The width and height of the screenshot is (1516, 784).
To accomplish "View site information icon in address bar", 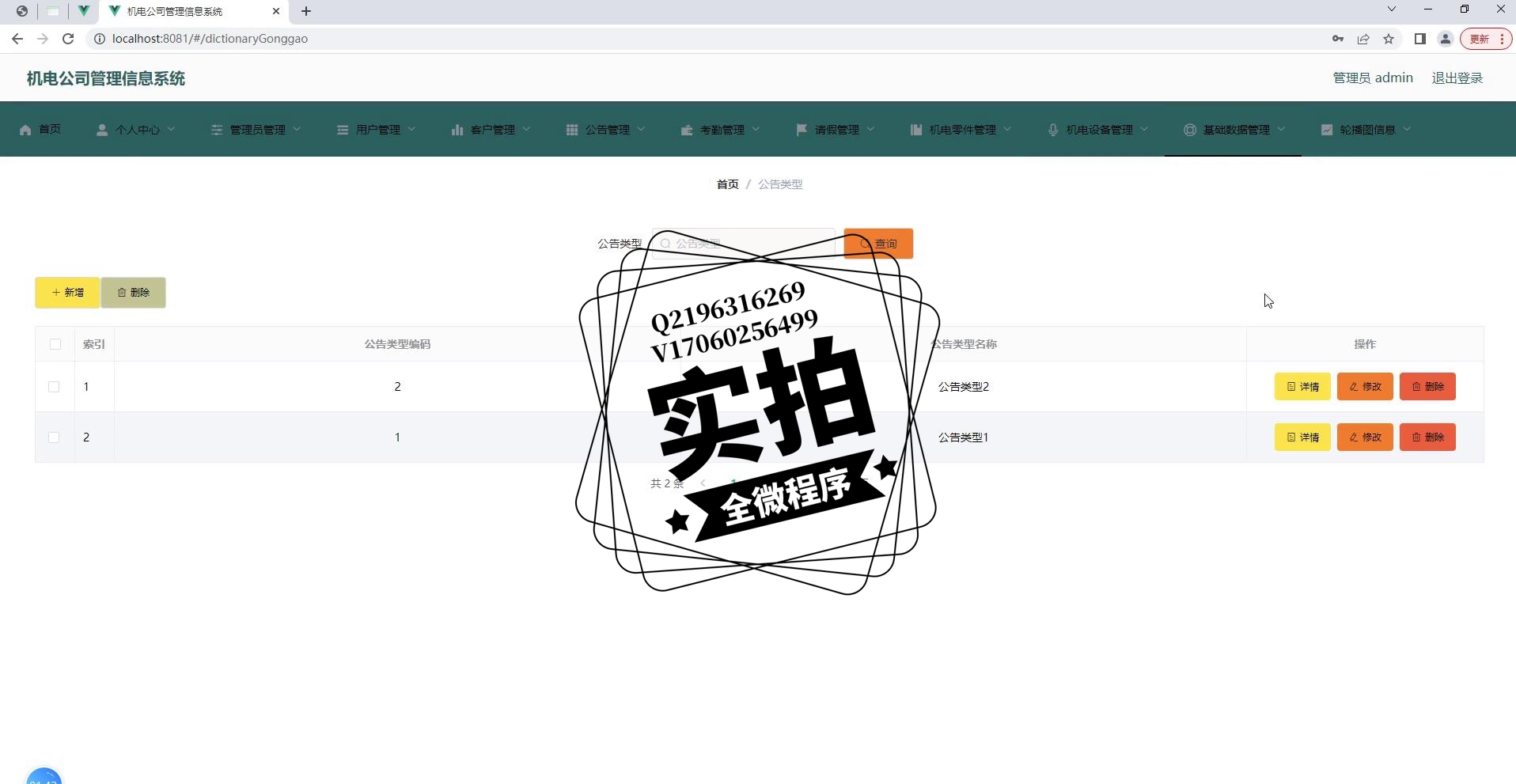I will [100, 39].
